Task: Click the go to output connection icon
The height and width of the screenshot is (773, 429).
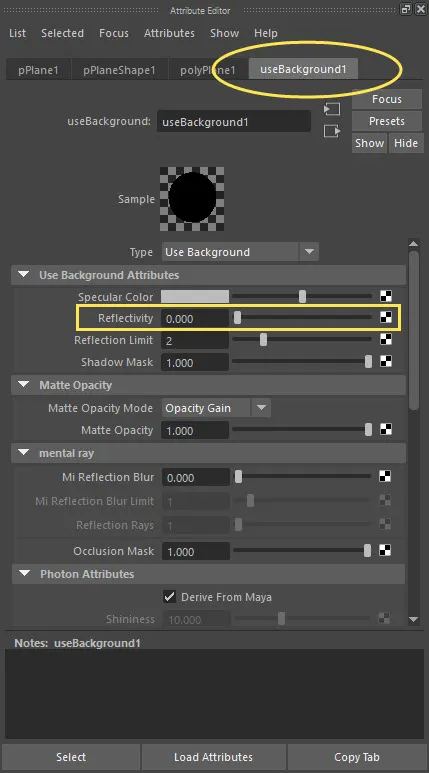Action: (x=332, y=131)
